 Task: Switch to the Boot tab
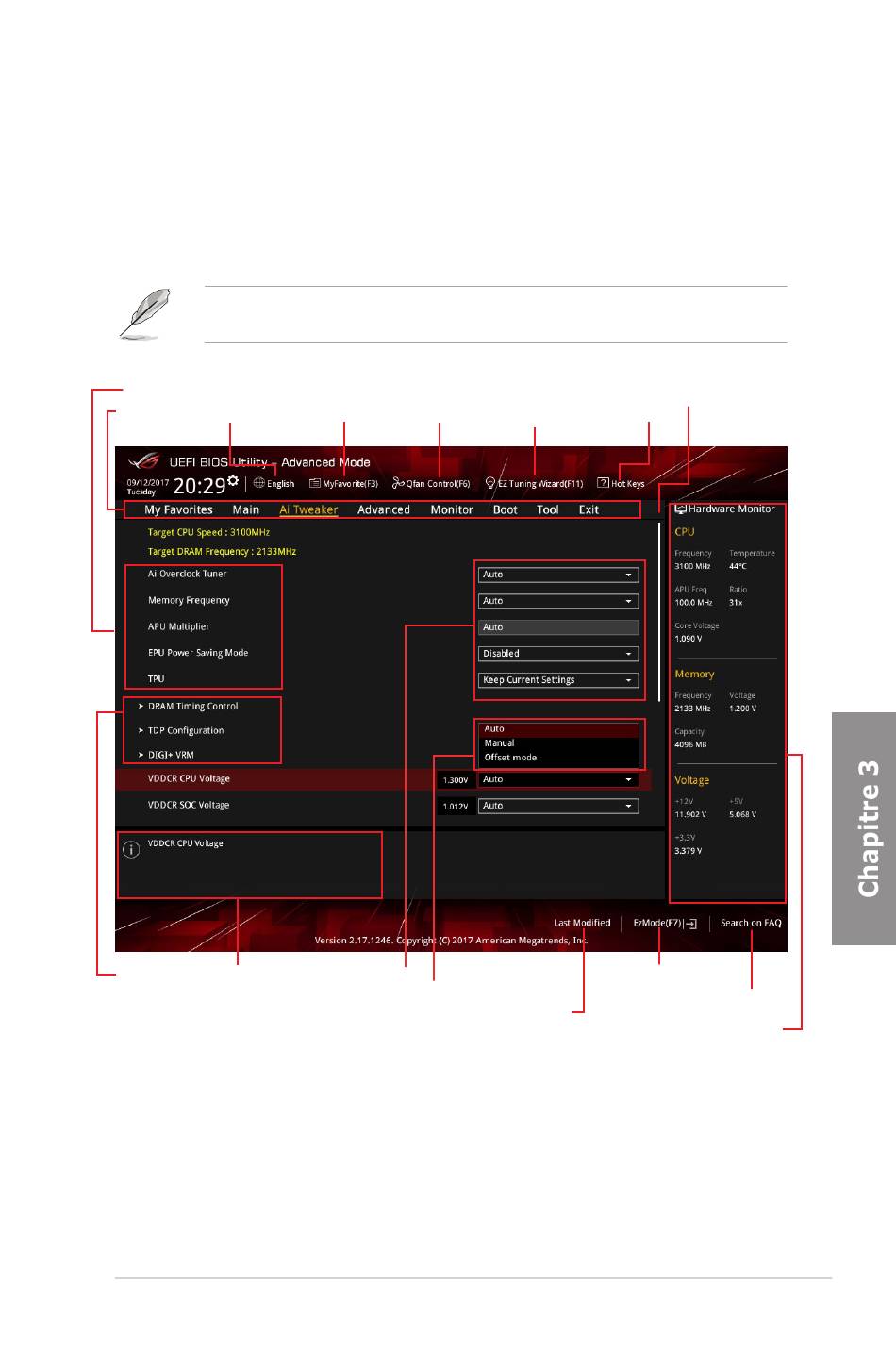pyautogui.click(x=506, y=509)
